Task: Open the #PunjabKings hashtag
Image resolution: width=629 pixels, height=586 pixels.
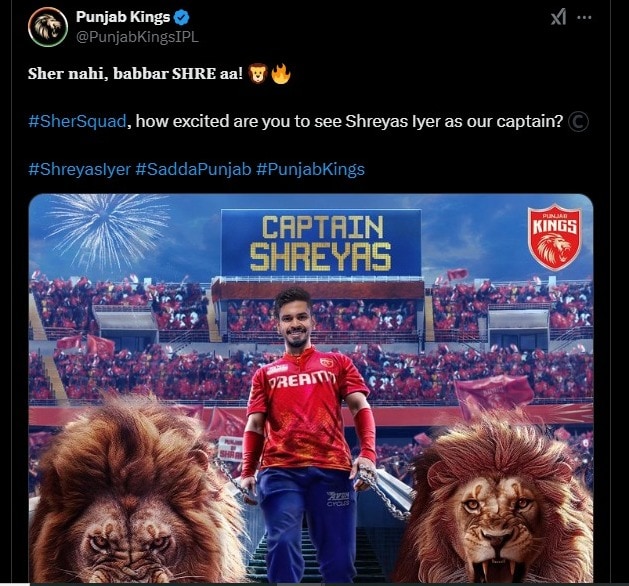Action: (x=310, y=169)
